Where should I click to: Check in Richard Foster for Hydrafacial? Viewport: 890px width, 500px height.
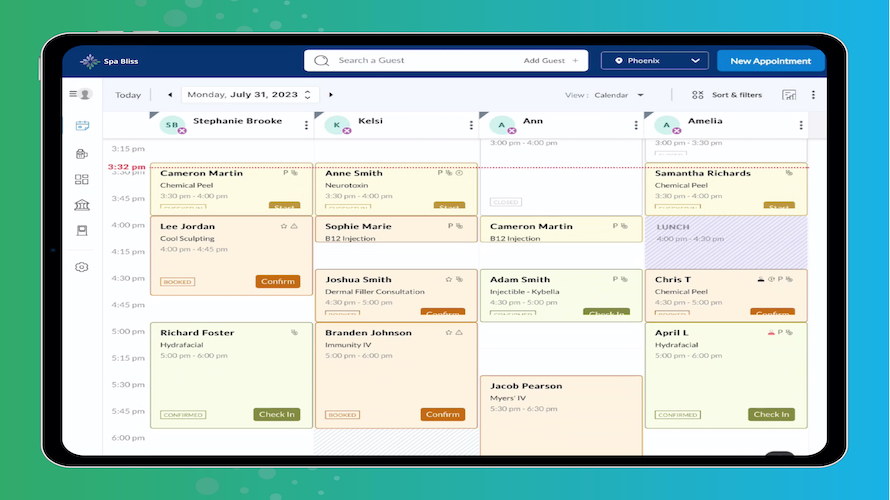coord(276,414)
